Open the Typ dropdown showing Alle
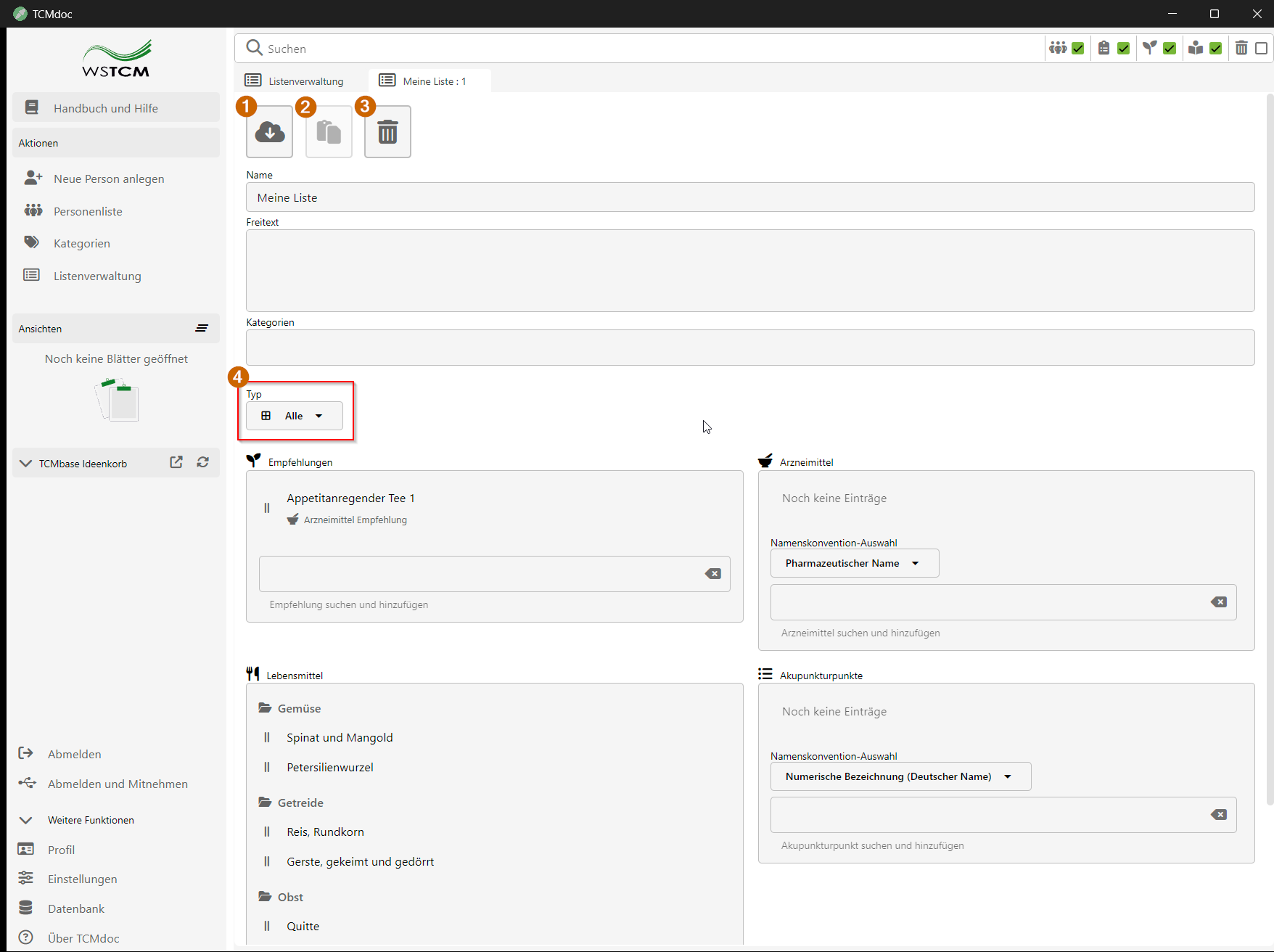Screen dimensions: 1274x952 [295, 416]
